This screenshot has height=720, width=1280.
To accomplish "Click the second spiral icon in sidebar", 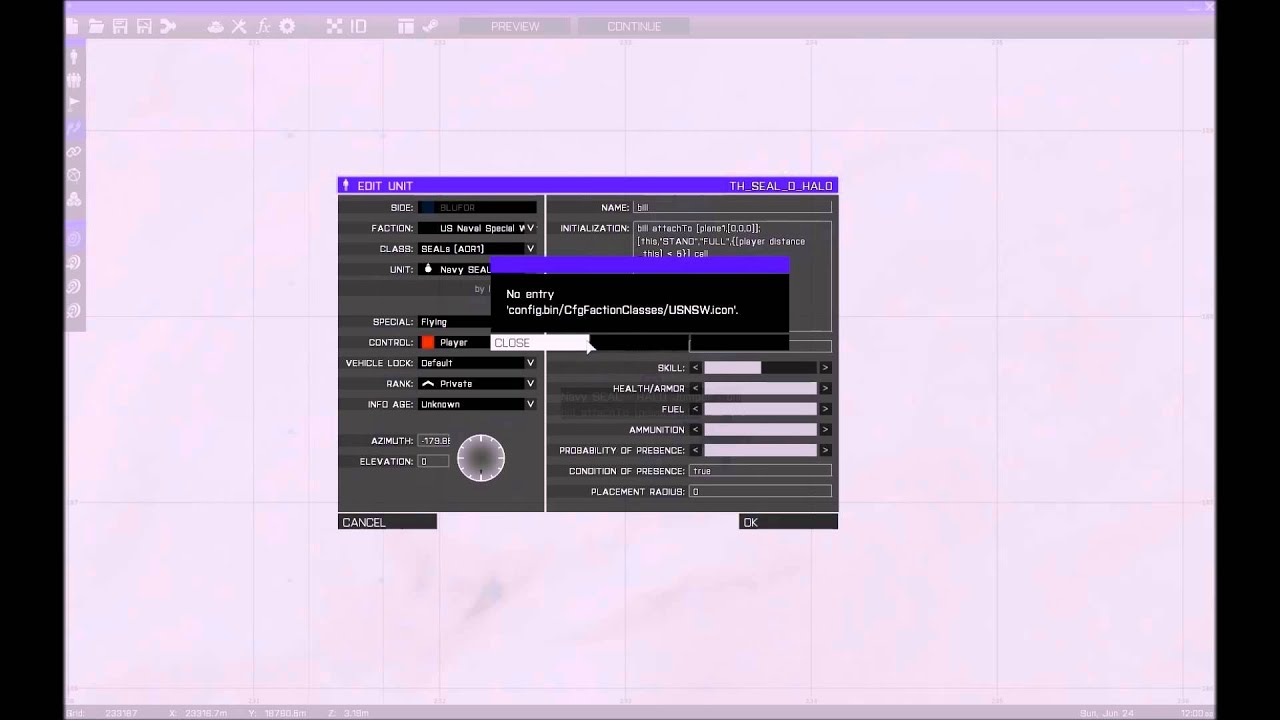I will pyautogui.click(x=74, y=263).
